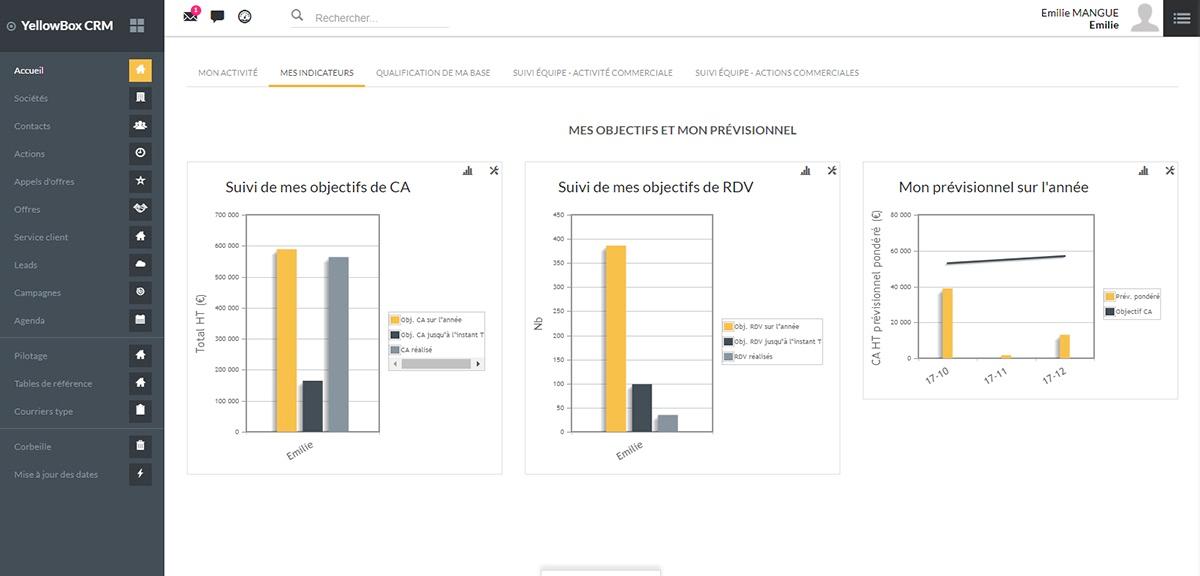Click the Actions clock icon
This screenshot has width=1200, height=576.
[x=141, y=153]
